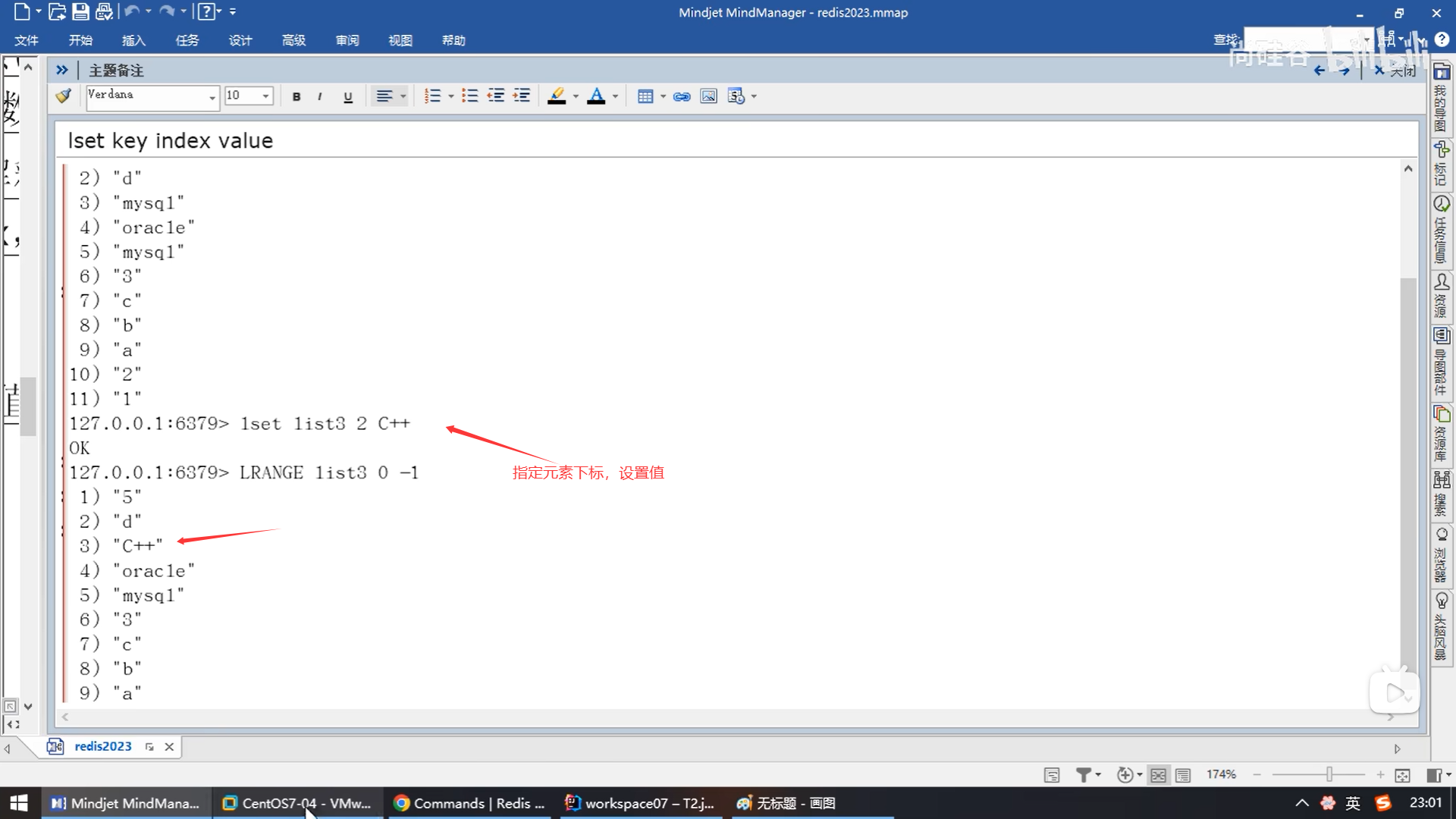Open CentOS7-04 VMware from the taskbar
This screenshot has width=1456, height=819.
297,803
